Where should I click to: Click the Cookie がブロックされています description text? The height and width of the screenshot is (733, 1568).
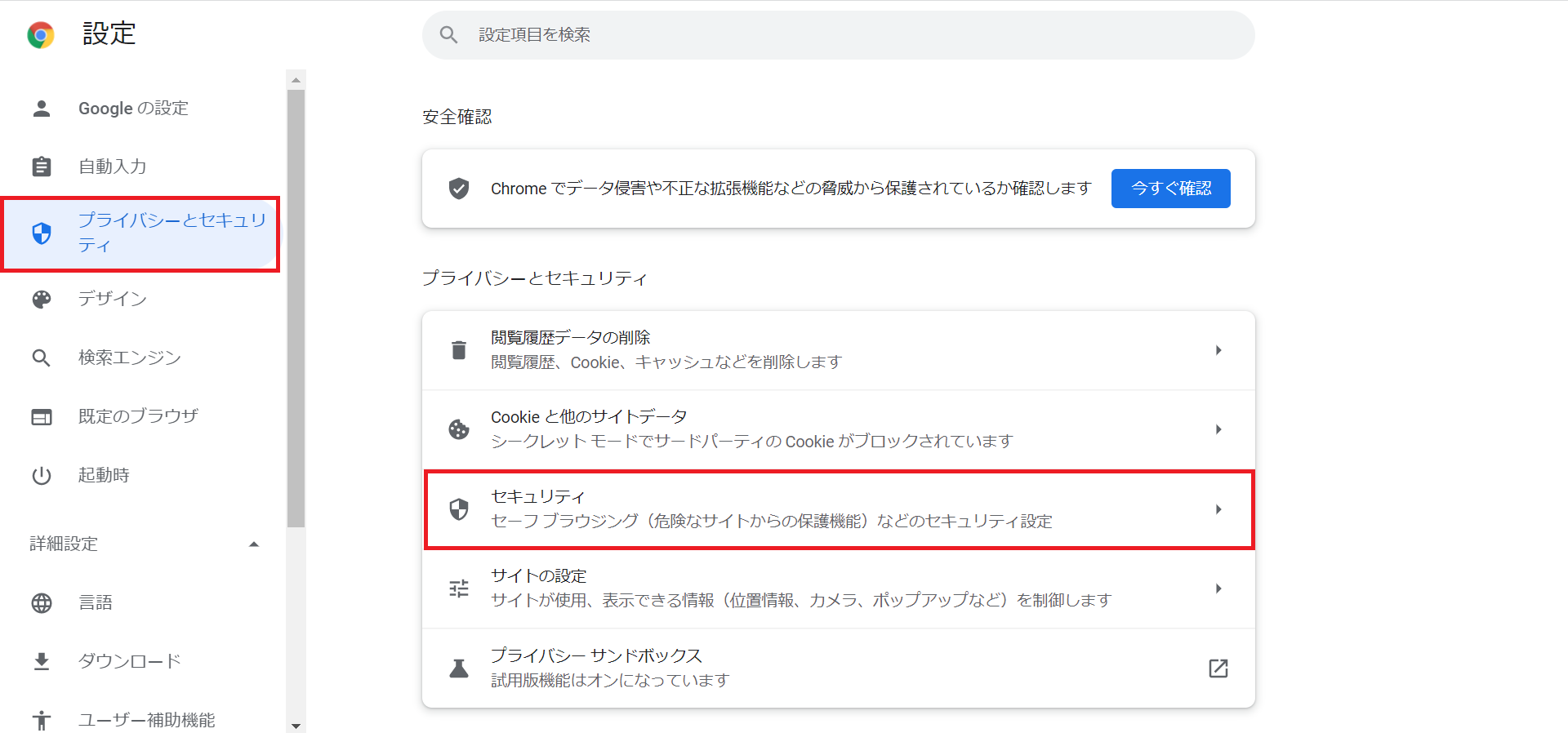click(x=752, y=442)
